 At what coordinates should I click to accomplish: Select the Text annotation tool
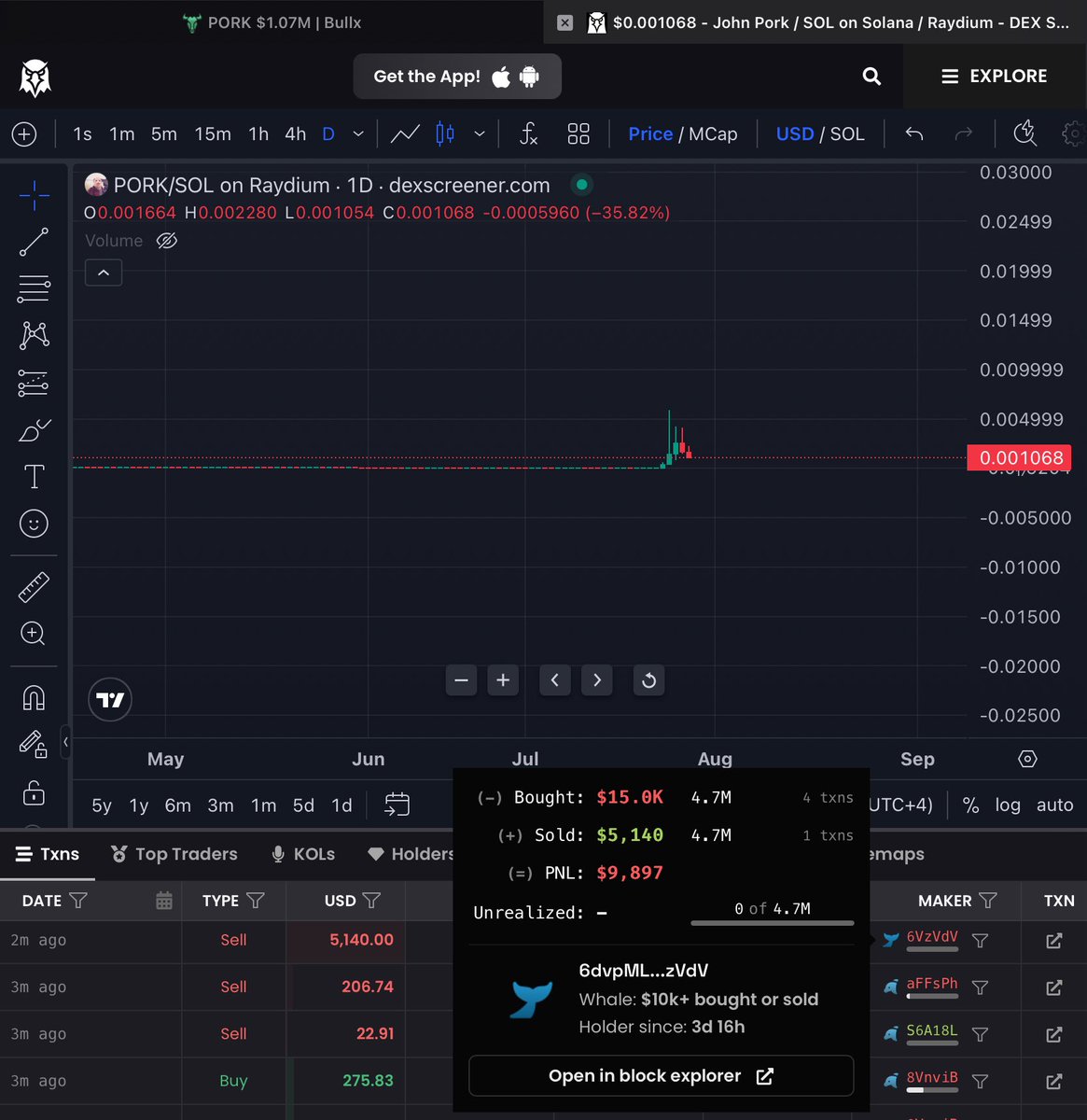[x=34, y=477]
